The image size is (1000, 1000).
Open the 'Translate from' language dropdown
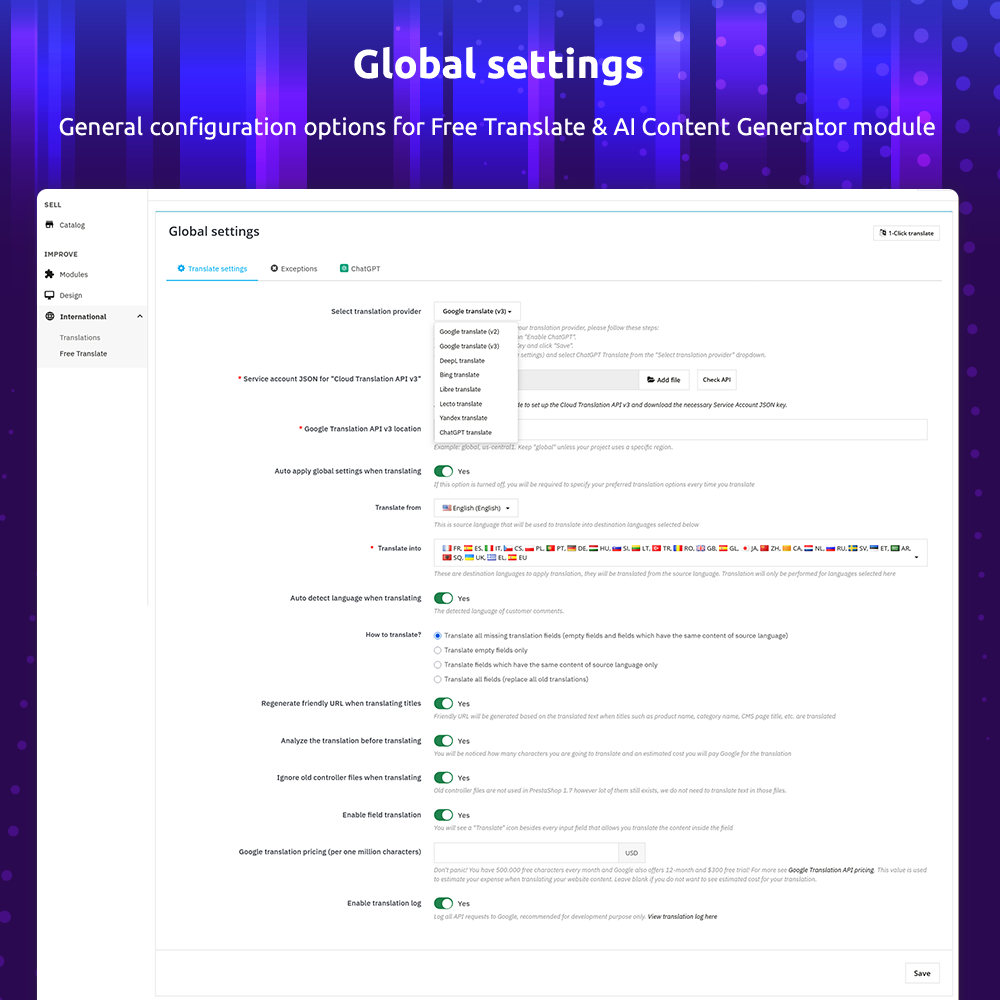tap(475, 507)
